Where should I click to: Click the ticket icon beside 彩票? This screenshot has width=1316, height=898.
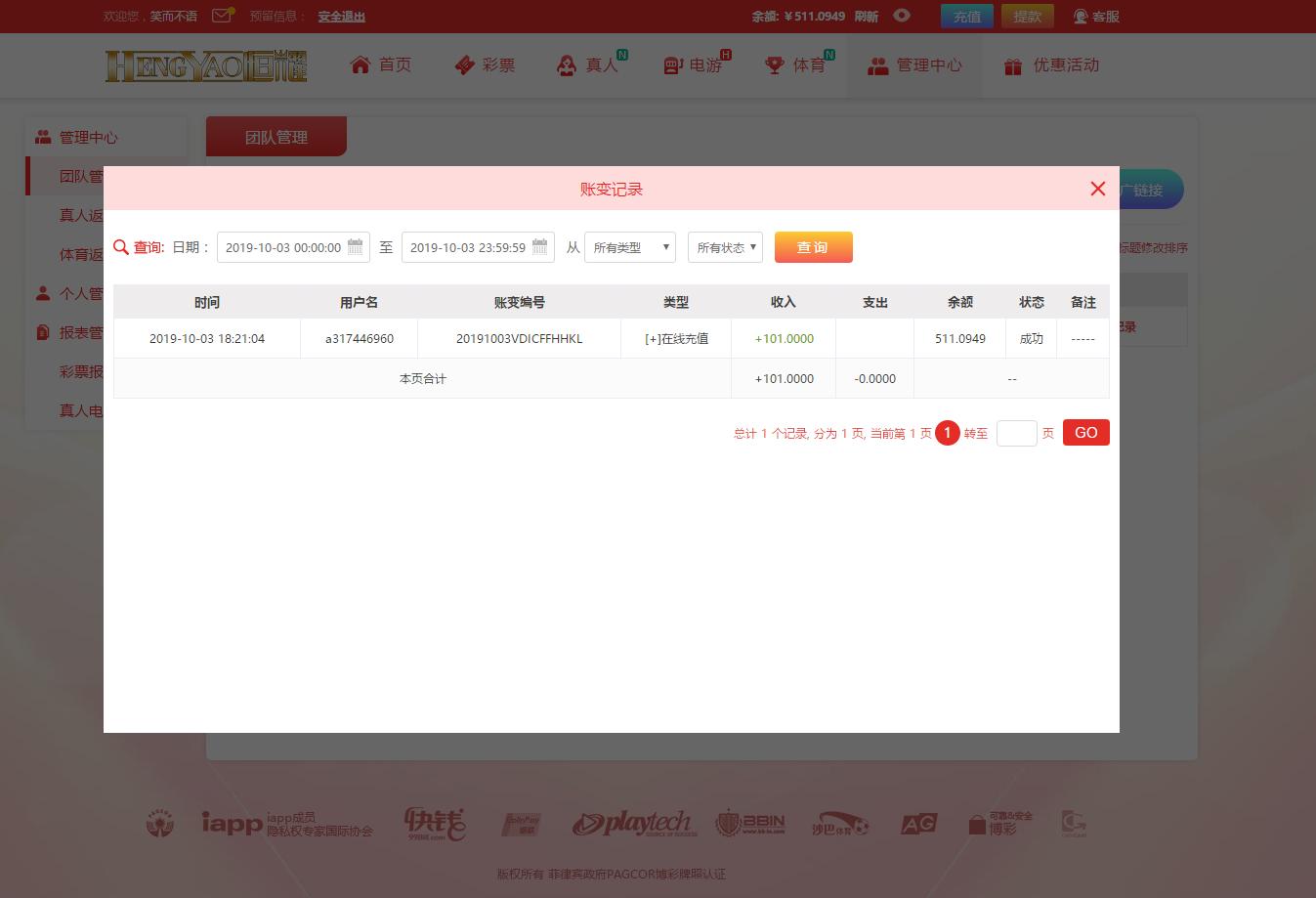(x=465, y=65)
